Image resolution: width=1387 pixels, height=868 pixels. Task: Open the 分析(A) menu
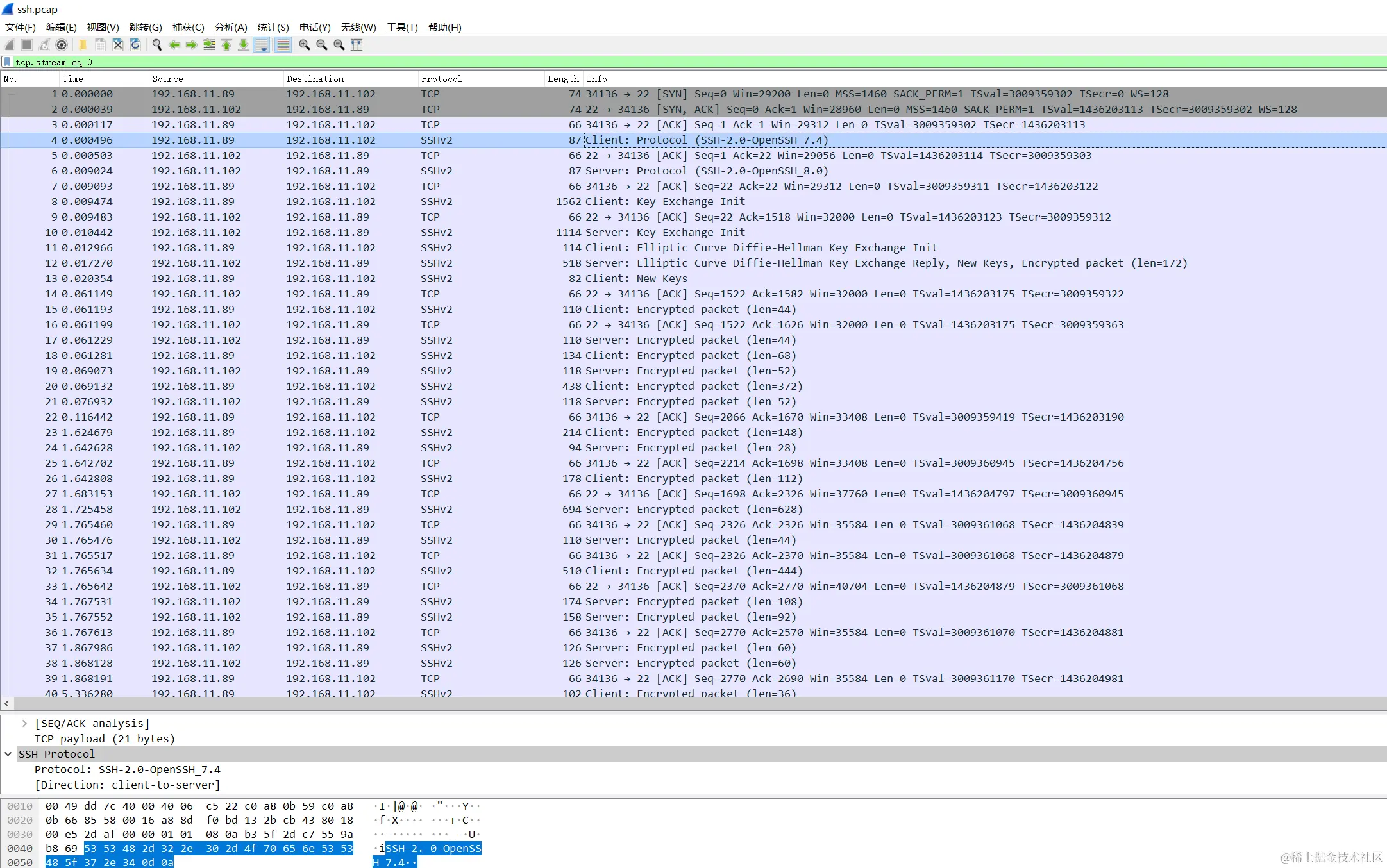(231, 27)
